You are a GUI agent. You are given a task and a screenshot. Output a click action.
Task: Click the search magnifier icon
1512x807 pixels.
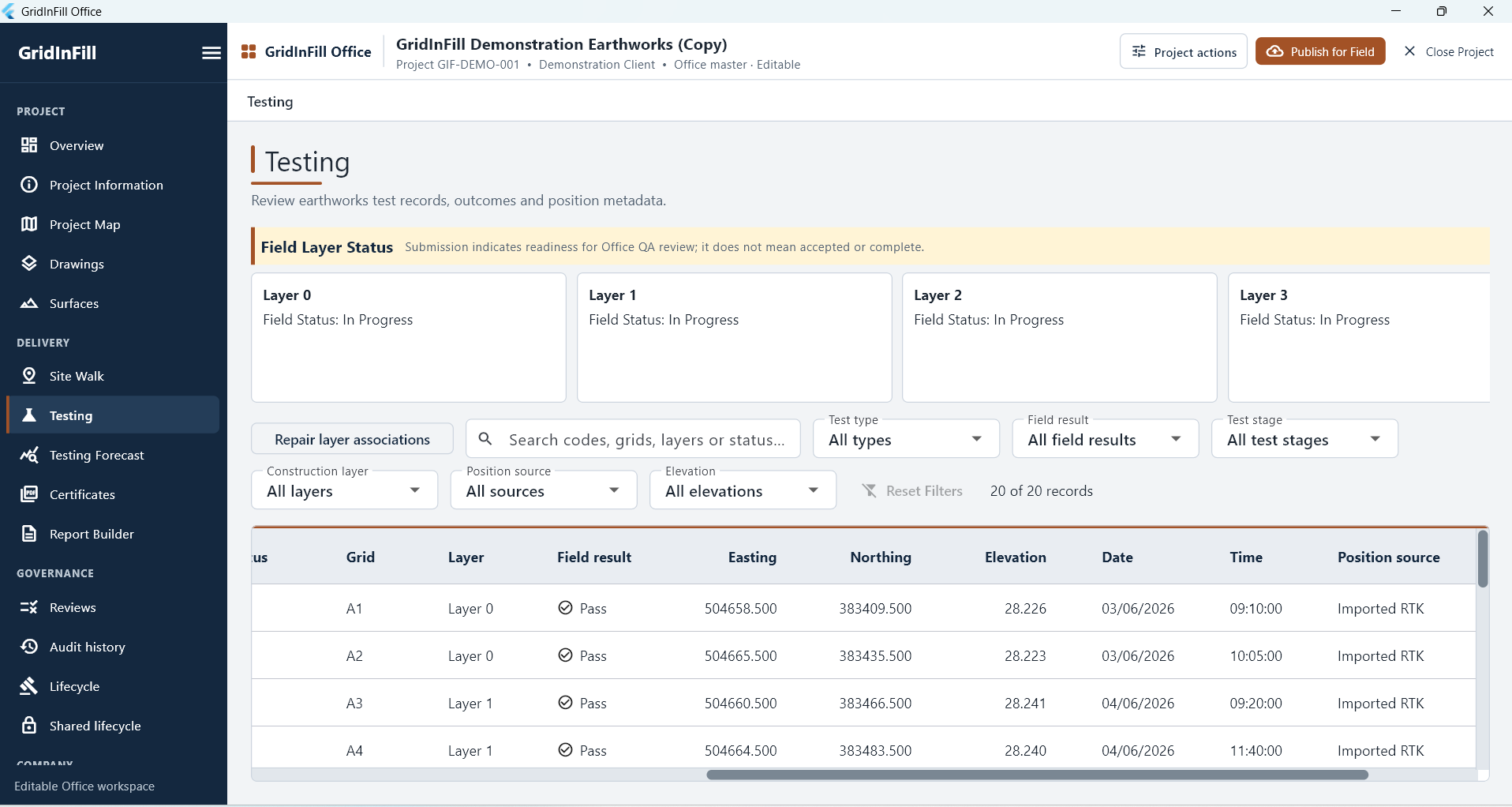485,438
